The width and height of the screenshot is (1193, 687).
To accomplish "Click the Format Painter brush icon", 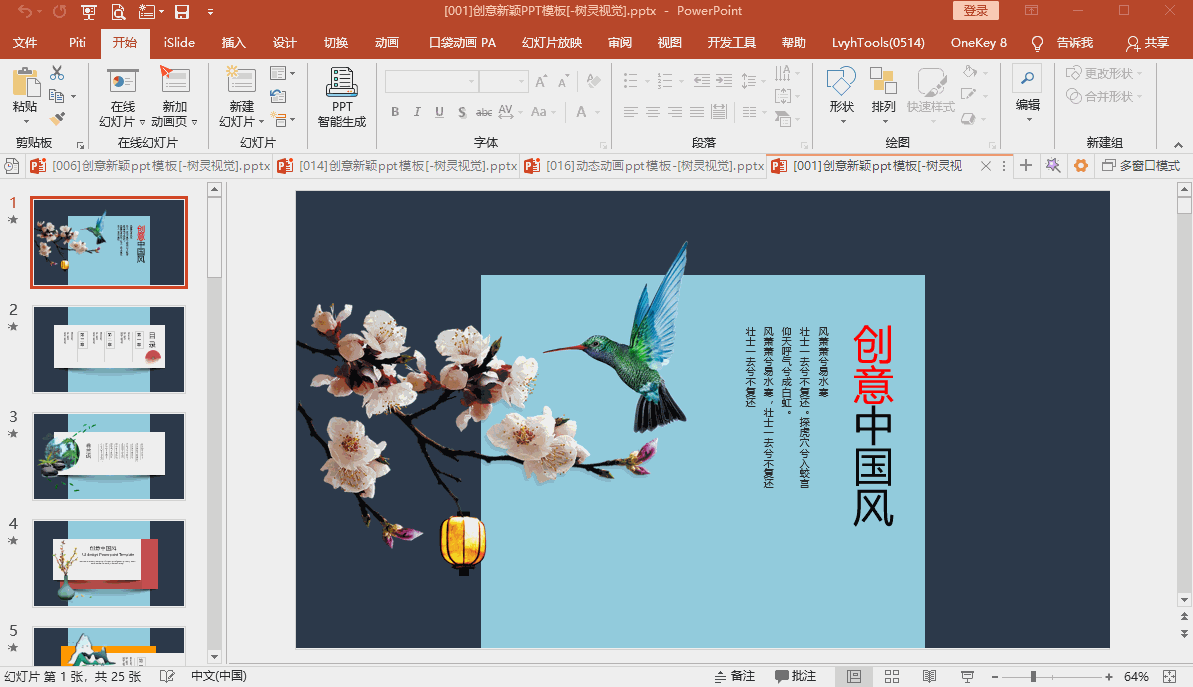I will 57,119.
